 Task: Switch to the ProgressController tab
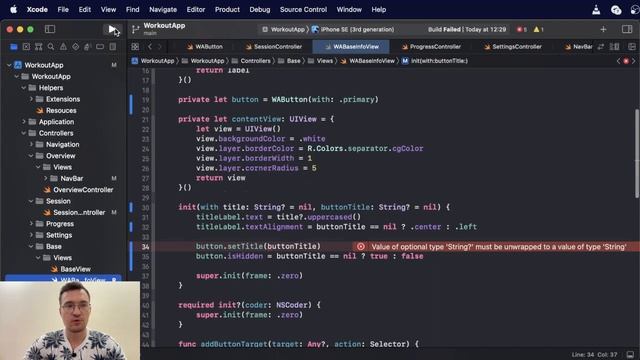(431, 47)
